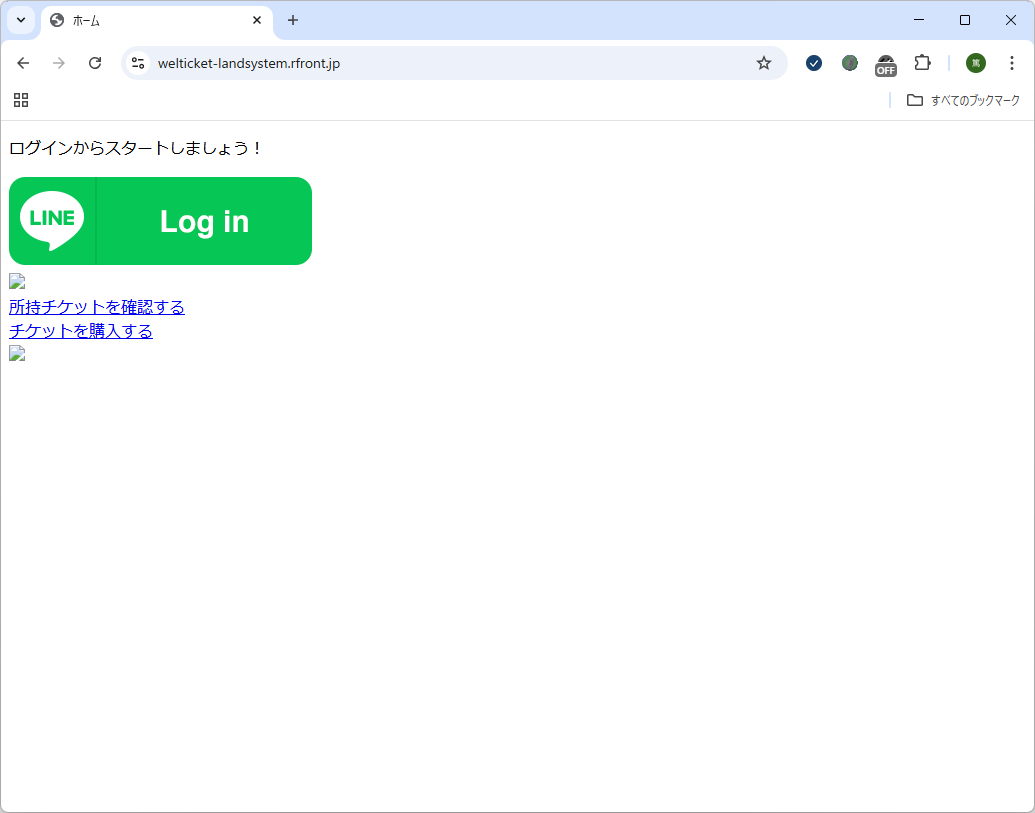Open the apps grid in bookmarks bar
Viewport: 1035px width, 813px height.
21,100
